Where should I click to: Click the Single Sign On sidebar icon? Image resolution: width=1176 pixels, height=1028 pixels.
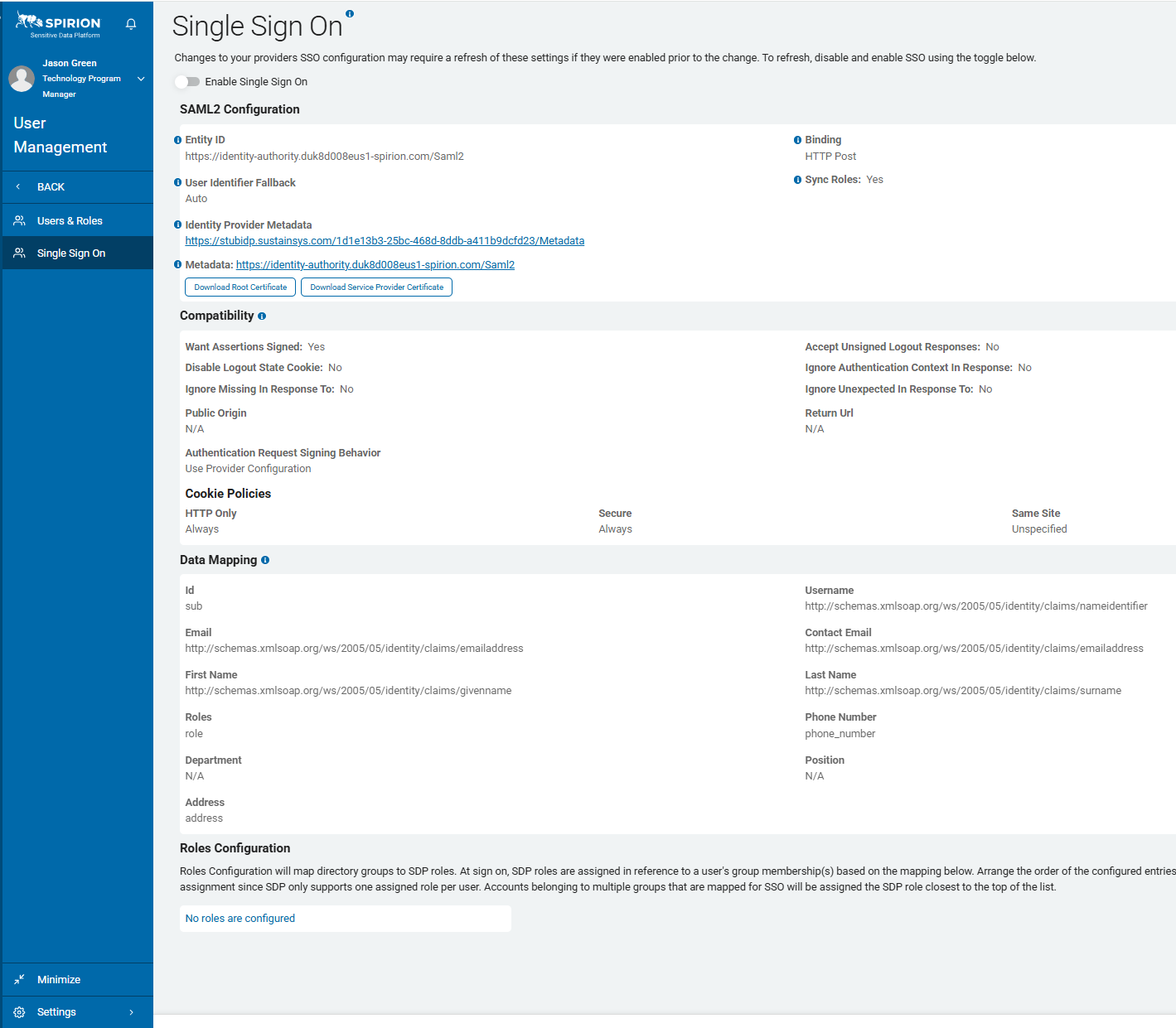click(19, 253)
